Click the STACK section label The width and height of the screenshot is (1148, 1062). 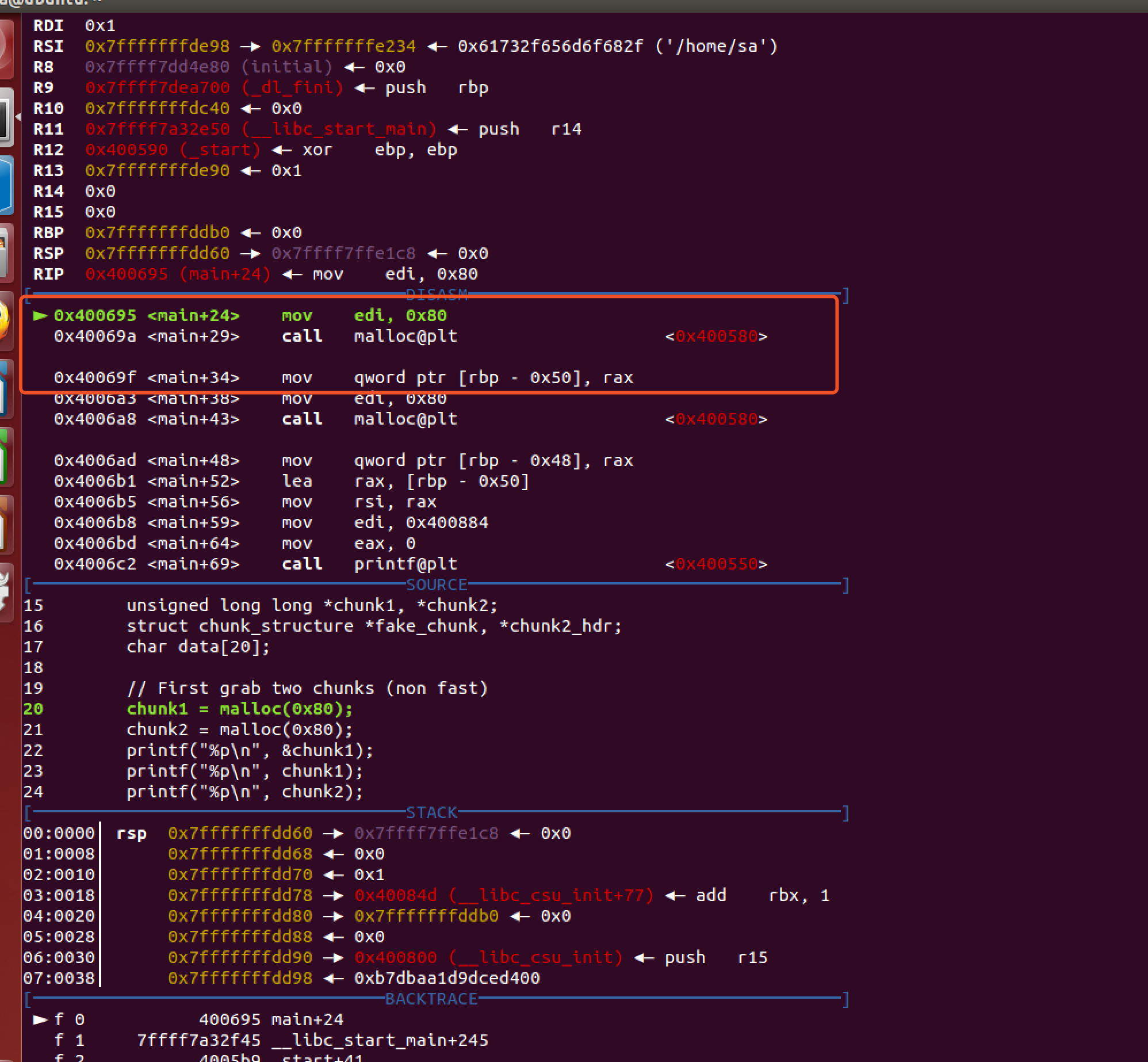(433, 812)
